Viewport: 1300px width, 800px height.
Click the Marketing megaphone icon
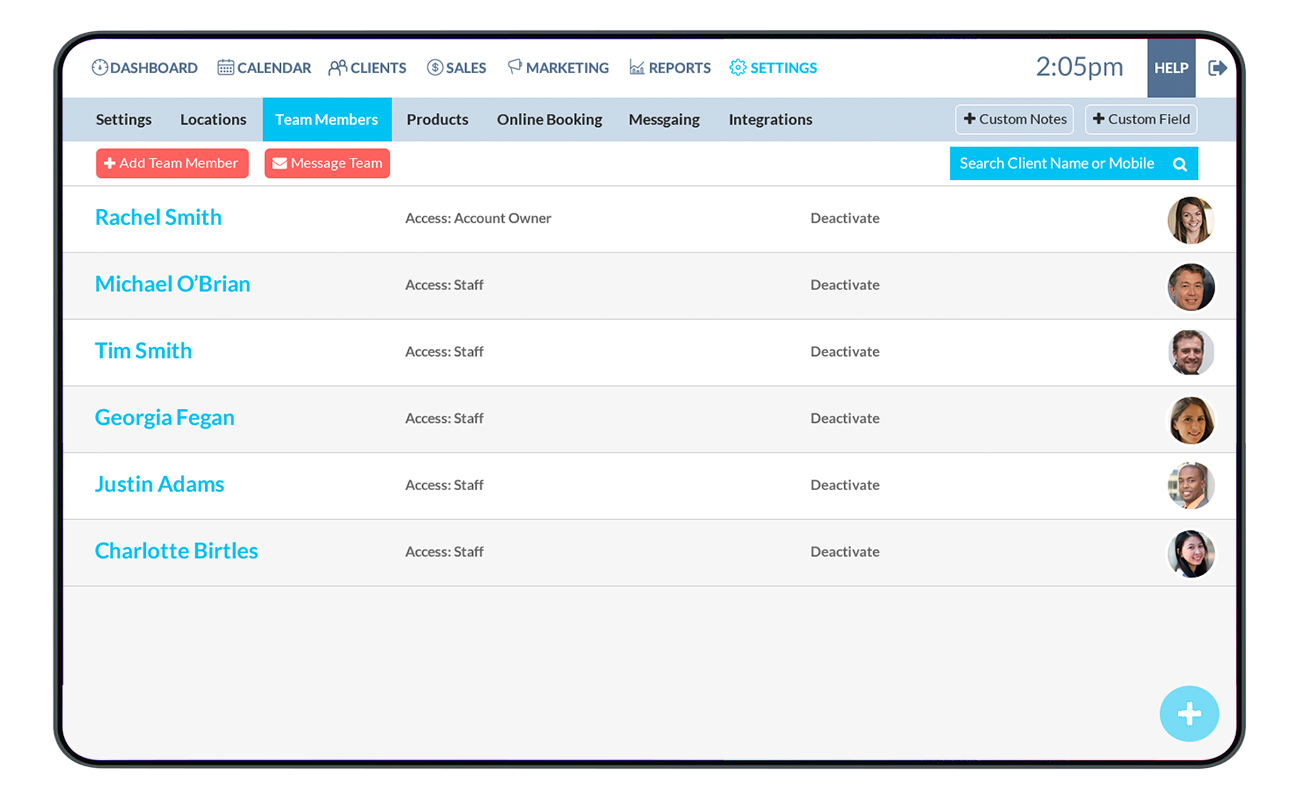(x=513, y=67)
